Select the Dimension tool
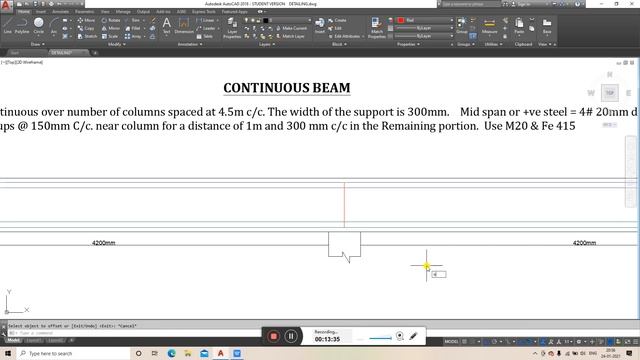 coord(184,25)
